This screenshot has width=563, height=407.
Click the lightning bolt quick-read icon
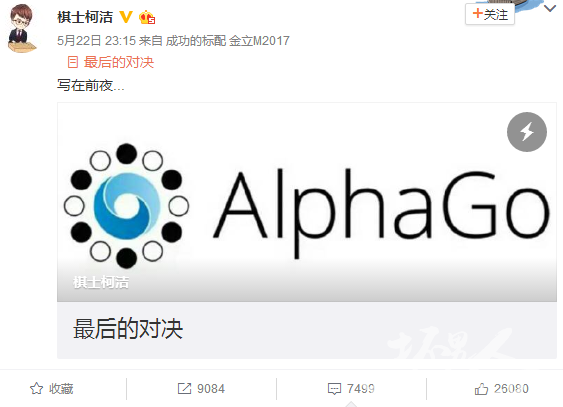(527, 132)
